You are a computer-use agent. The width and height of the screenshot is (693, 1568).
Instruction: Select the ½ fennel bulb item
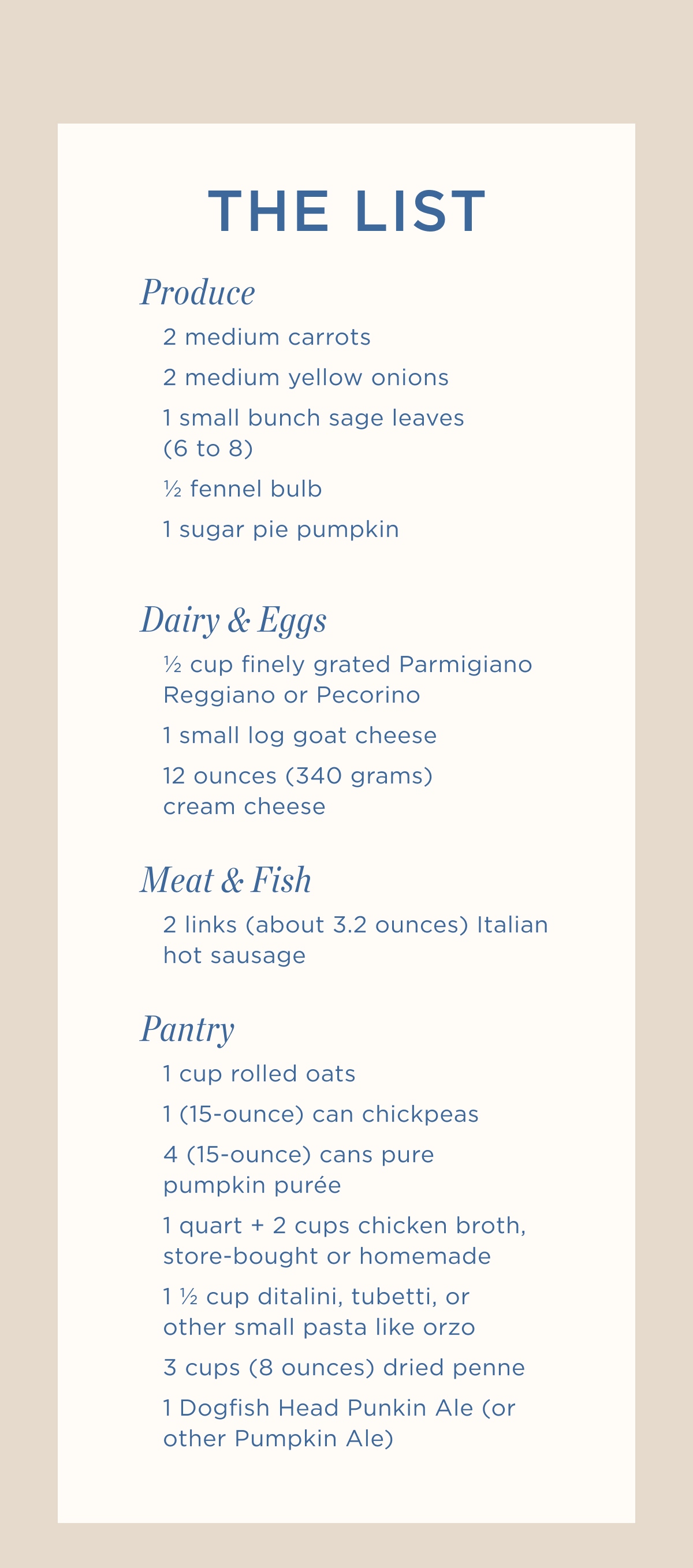[243, 489]
